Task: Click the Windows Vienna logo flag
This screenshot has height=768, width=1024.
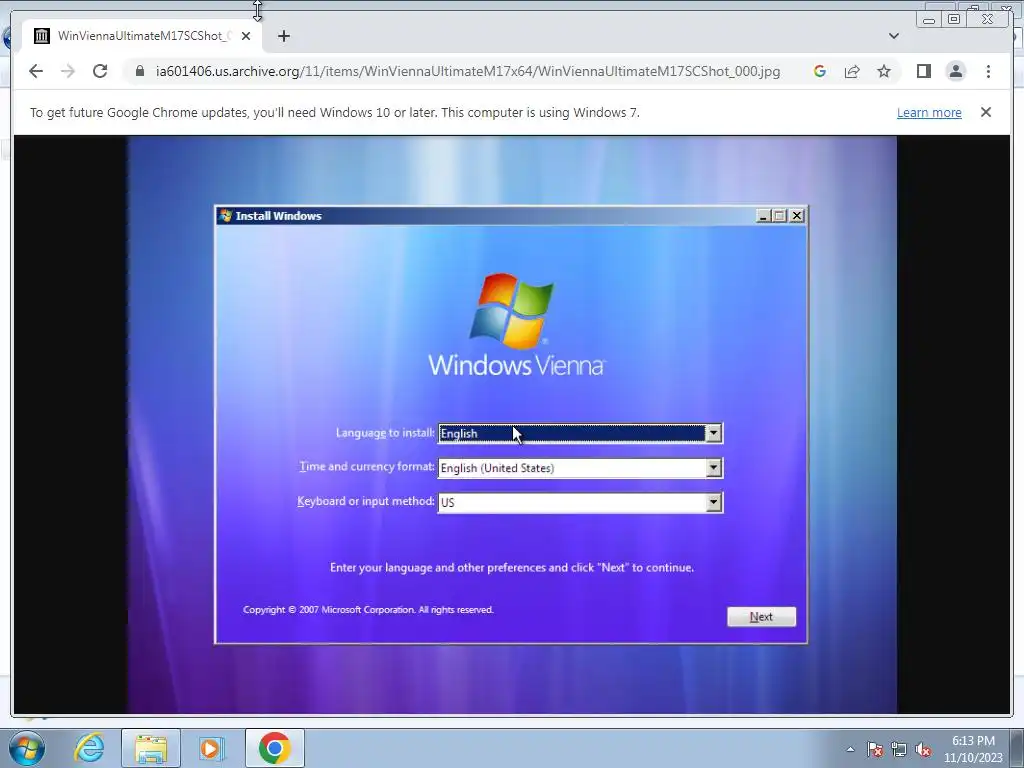Action: point(511,311)
